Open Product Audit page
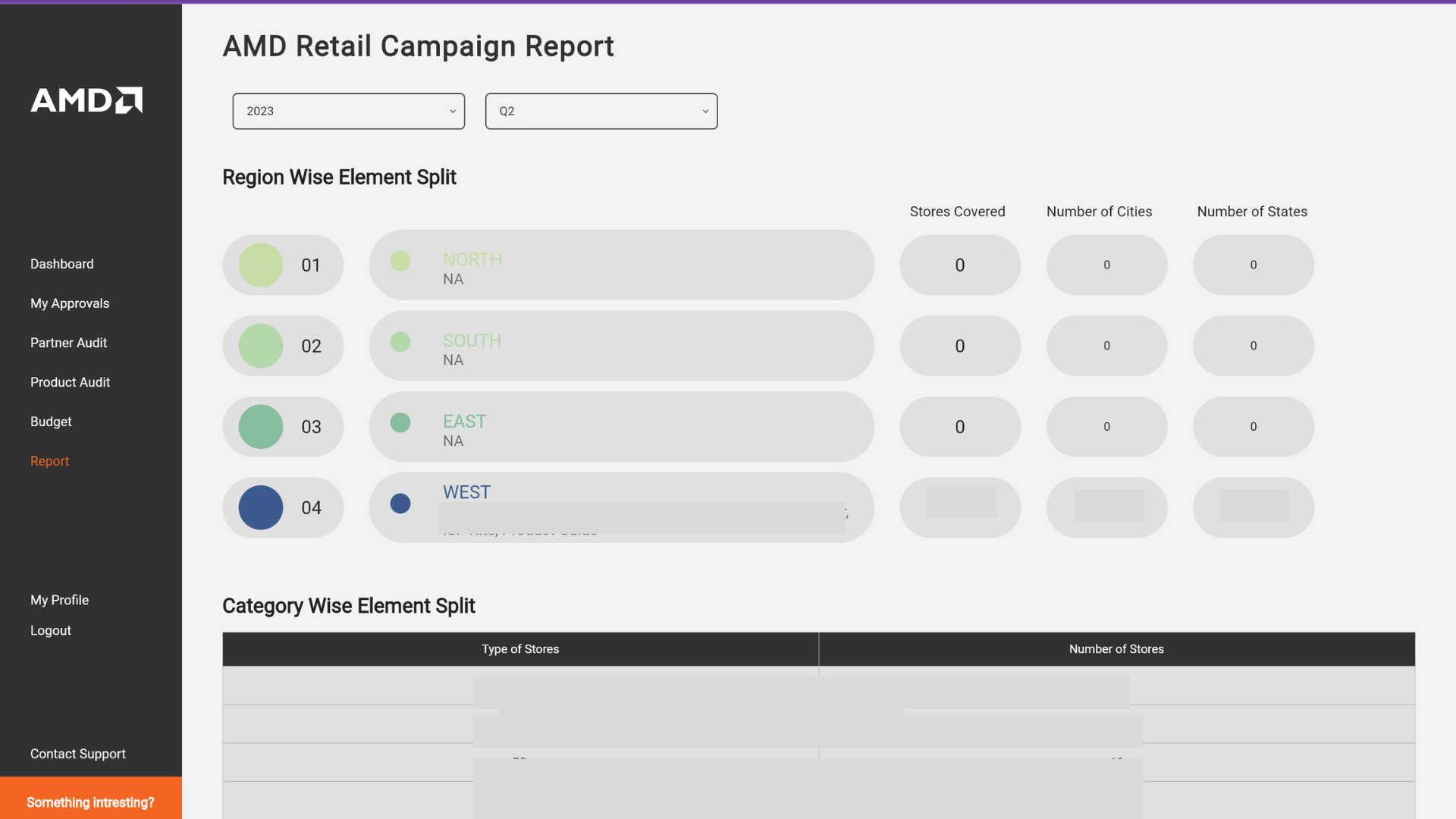Screen dimensions: 1456x819 (71, 382)
